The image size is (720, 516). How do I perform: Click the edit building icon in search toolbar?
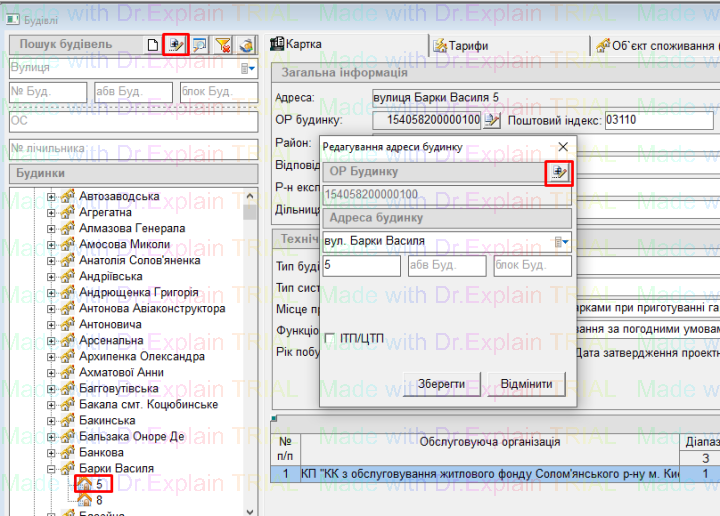coord(175,45)
